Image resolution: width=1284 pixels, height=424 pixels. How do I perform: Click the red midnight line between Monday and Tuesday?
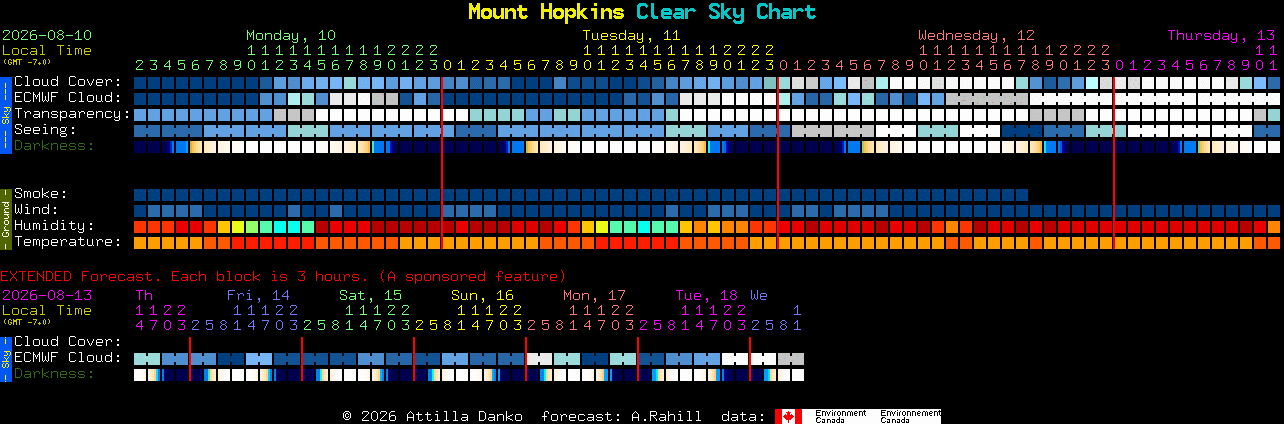(442, 162)
